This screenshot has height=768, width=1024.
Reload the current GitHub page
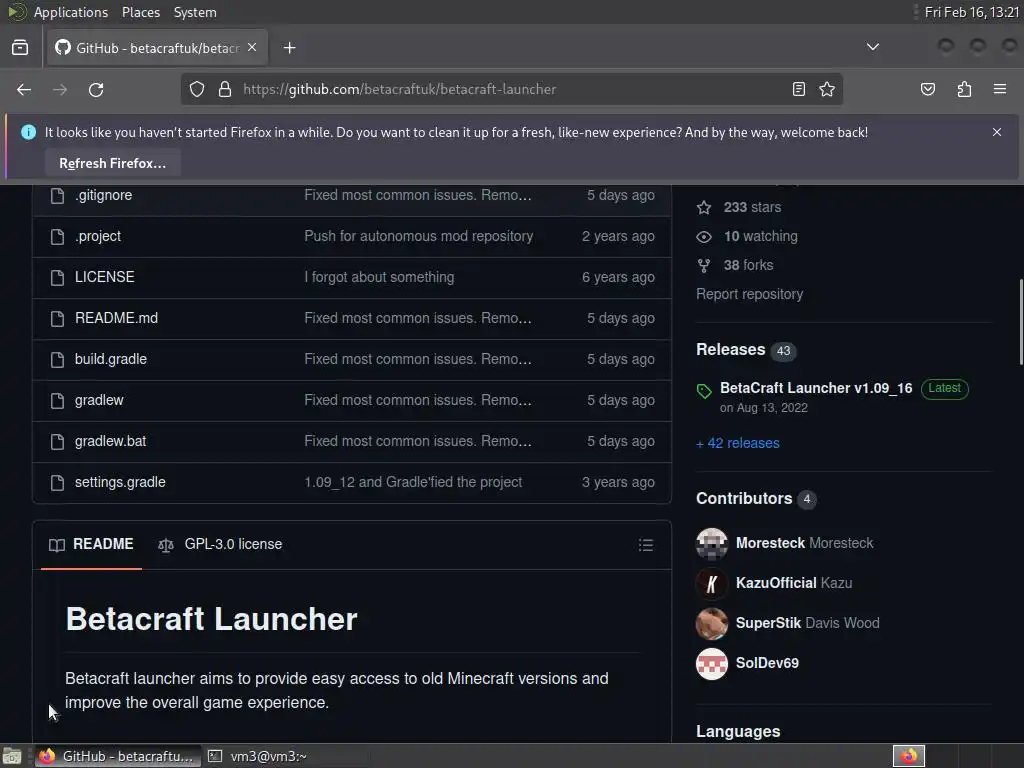pos(96,89)
